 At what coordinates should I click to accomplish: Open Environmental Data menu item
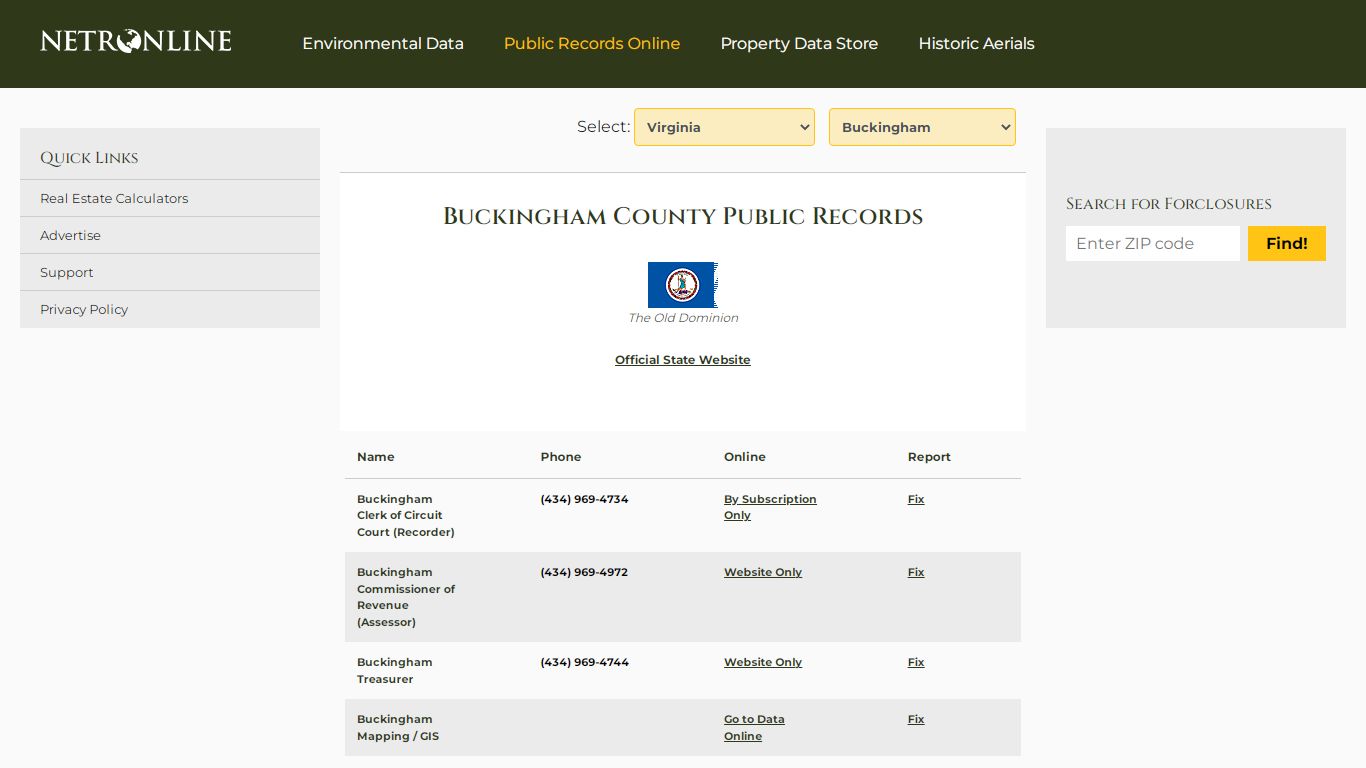pyautogui.click(x=383, y=44)
